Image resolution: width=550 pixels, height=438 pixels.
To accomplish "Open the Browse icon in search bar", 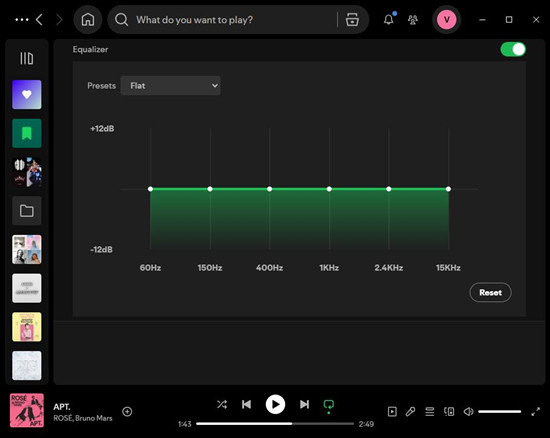I will [352, 20].
